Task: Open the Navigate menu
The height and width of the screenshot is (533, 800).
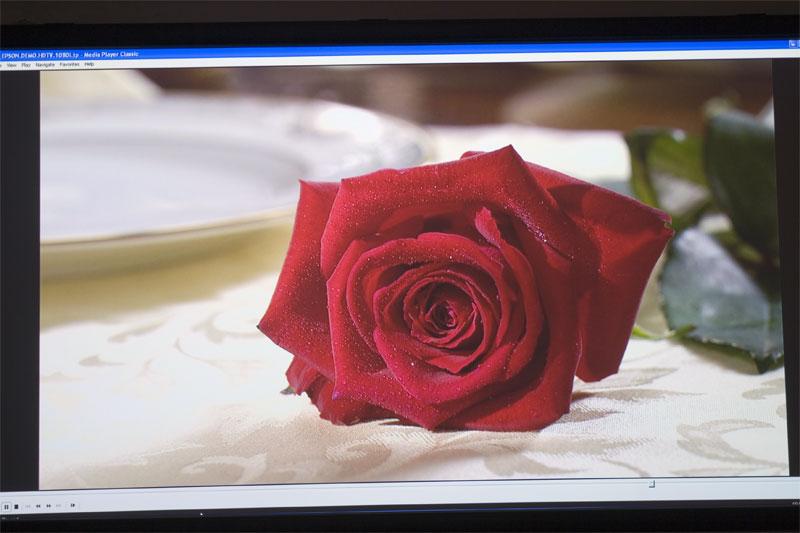Action: pyautogui.click(x=45, y=65)
